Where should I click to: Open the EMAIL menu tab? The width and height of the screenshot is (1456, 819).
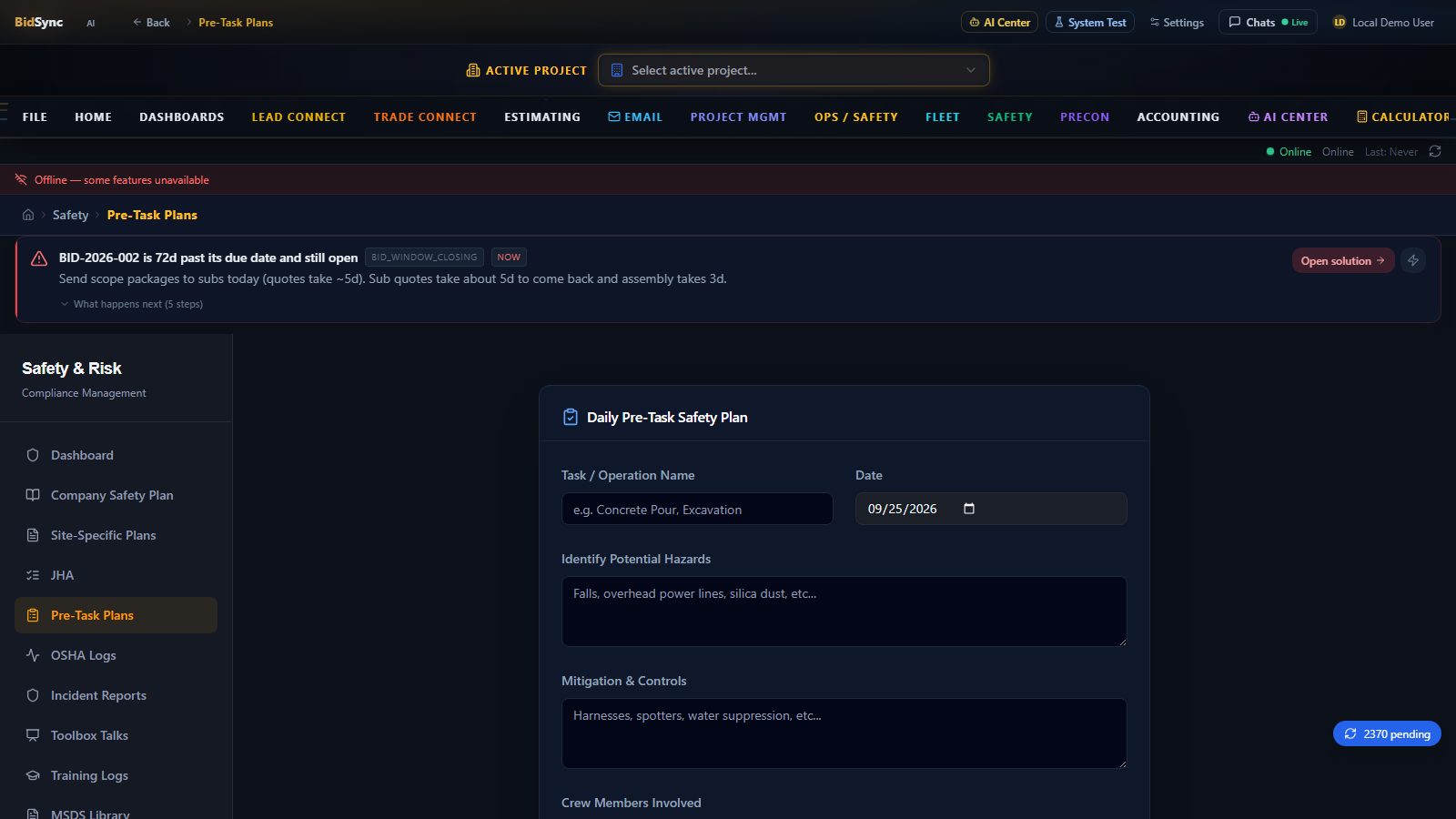(x=635, y=116)
